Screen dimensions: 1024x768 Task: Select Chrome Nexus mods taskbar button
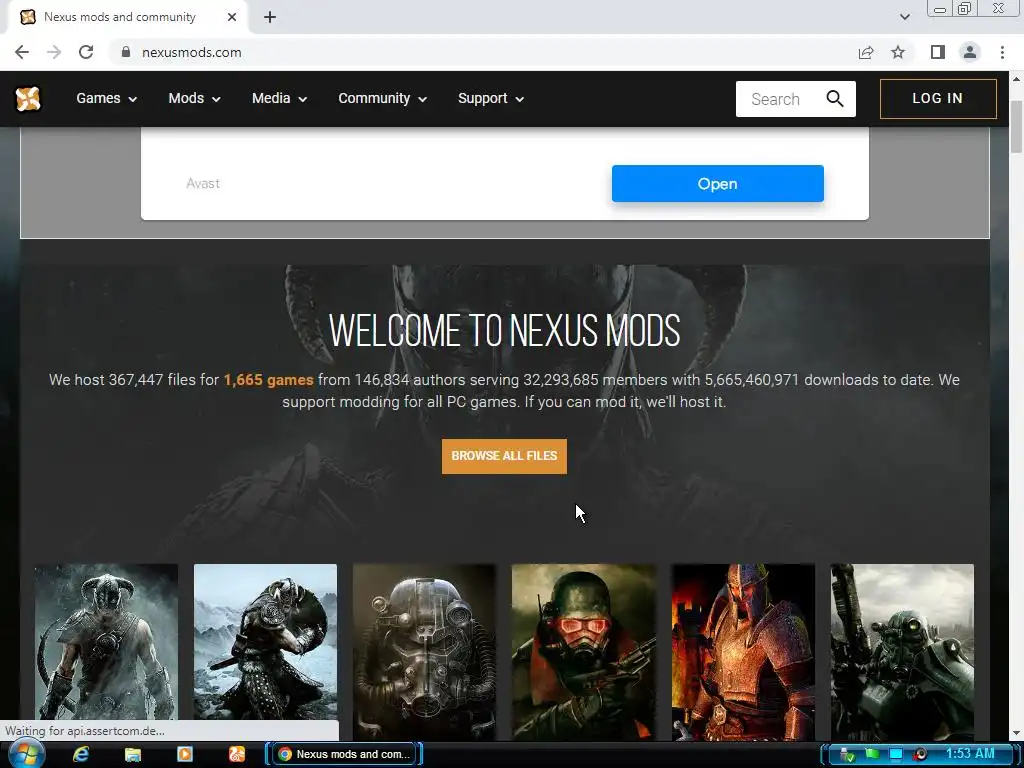(x=344, y=754)
